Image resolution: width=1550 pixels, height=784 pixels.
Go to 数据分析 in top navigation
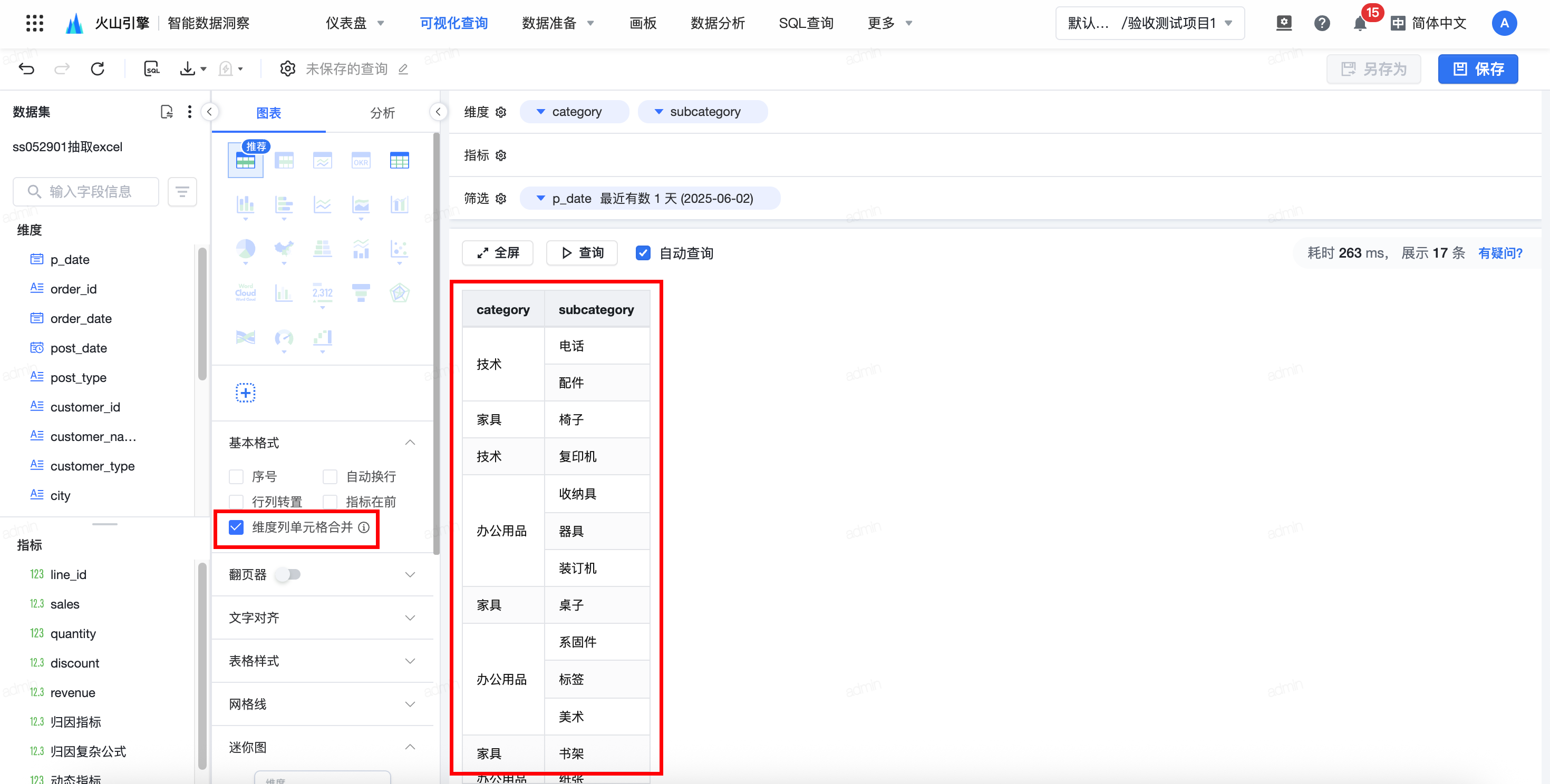tap(718, 23)
